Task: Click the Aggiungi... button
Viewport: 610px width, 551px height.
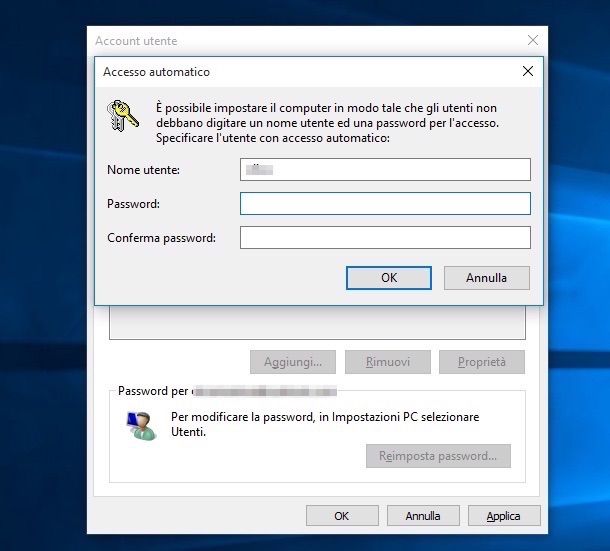Action: tap(293, 362)
